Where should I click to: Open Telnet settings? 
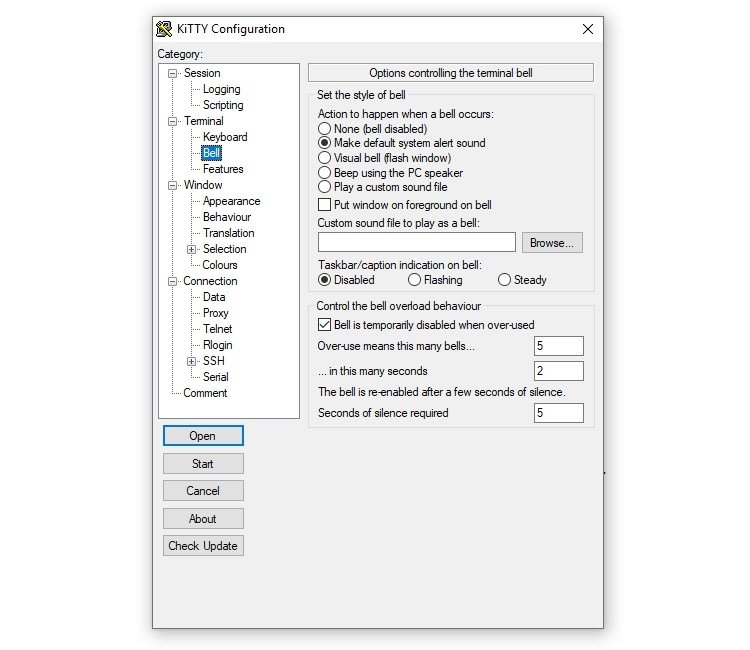pyautogui.click(x=218, y=329)
